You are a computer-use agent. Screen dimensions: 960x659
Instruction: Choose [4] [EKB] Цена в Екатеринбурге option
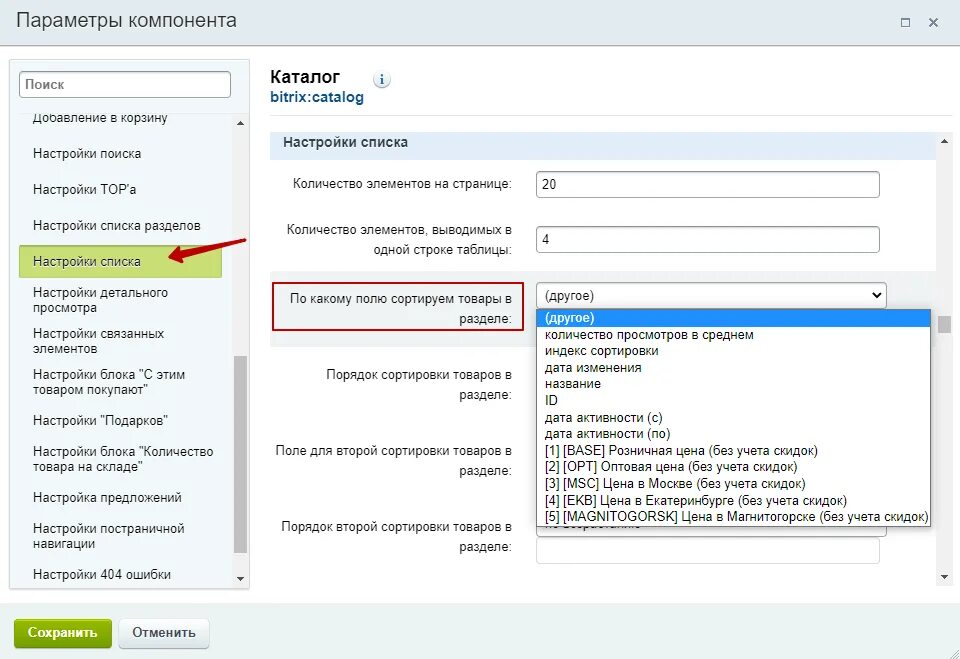point(733,500)
